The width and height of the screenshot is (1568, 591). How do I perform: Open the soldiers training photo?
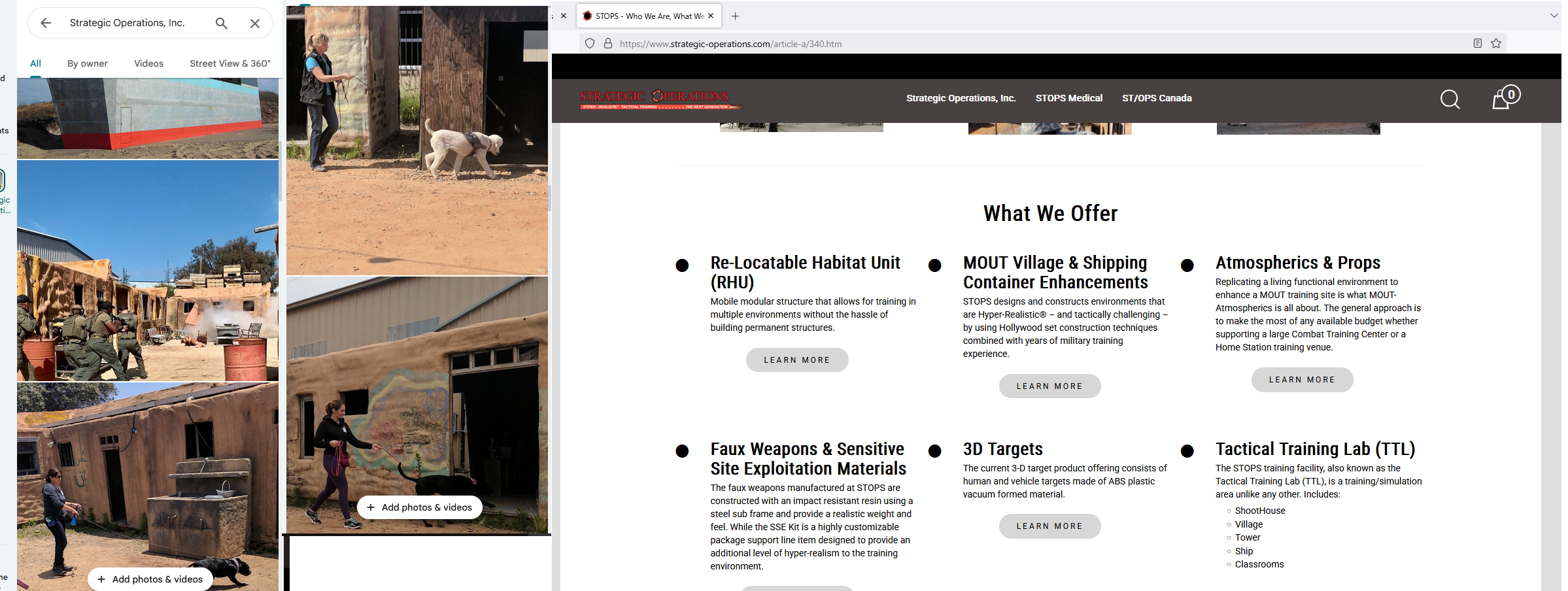click(x=148, y=271)
